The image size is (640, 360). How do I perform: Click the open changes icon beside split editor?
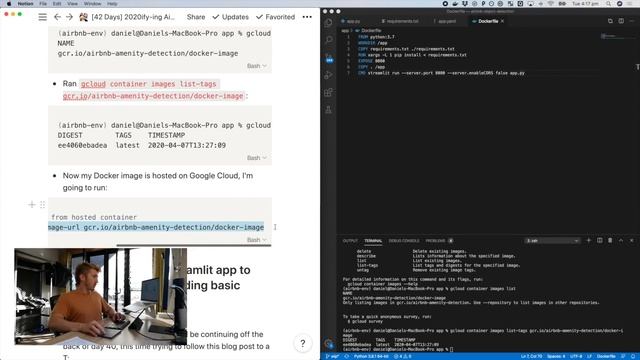tap(610, 21)
